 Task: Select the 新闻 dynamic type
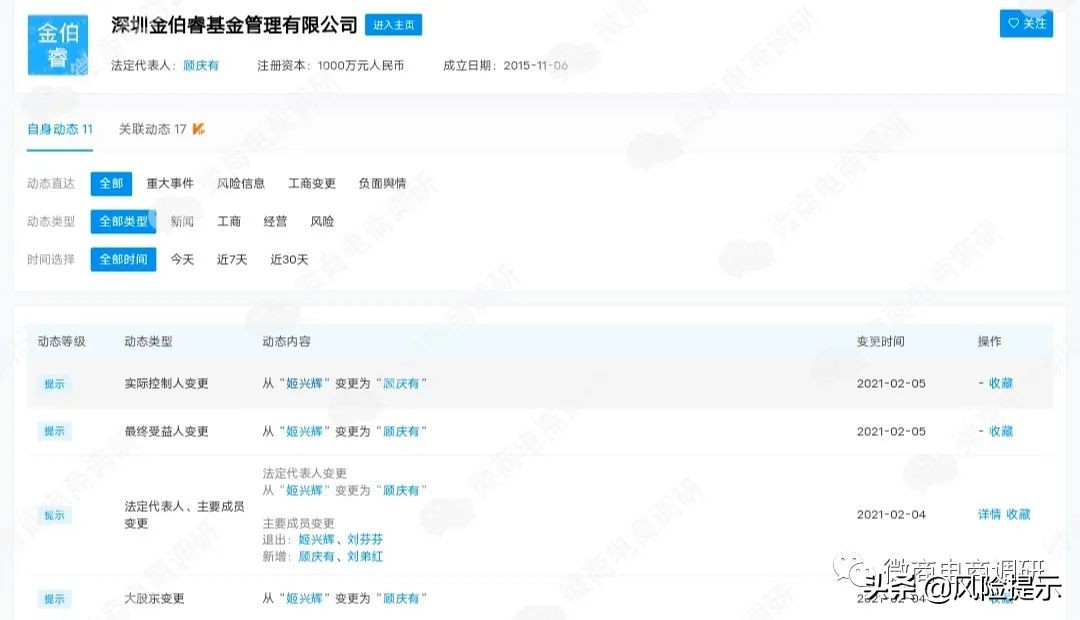click(182, 221)
